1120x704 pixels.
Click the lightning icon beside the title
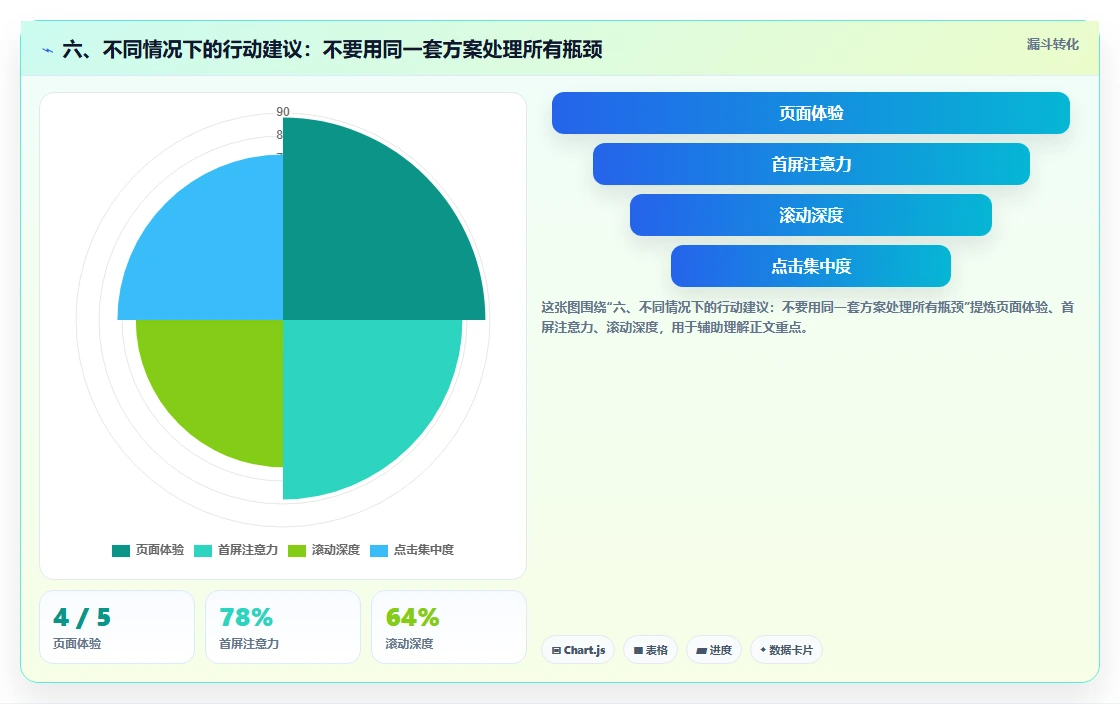tap(48, 50)
